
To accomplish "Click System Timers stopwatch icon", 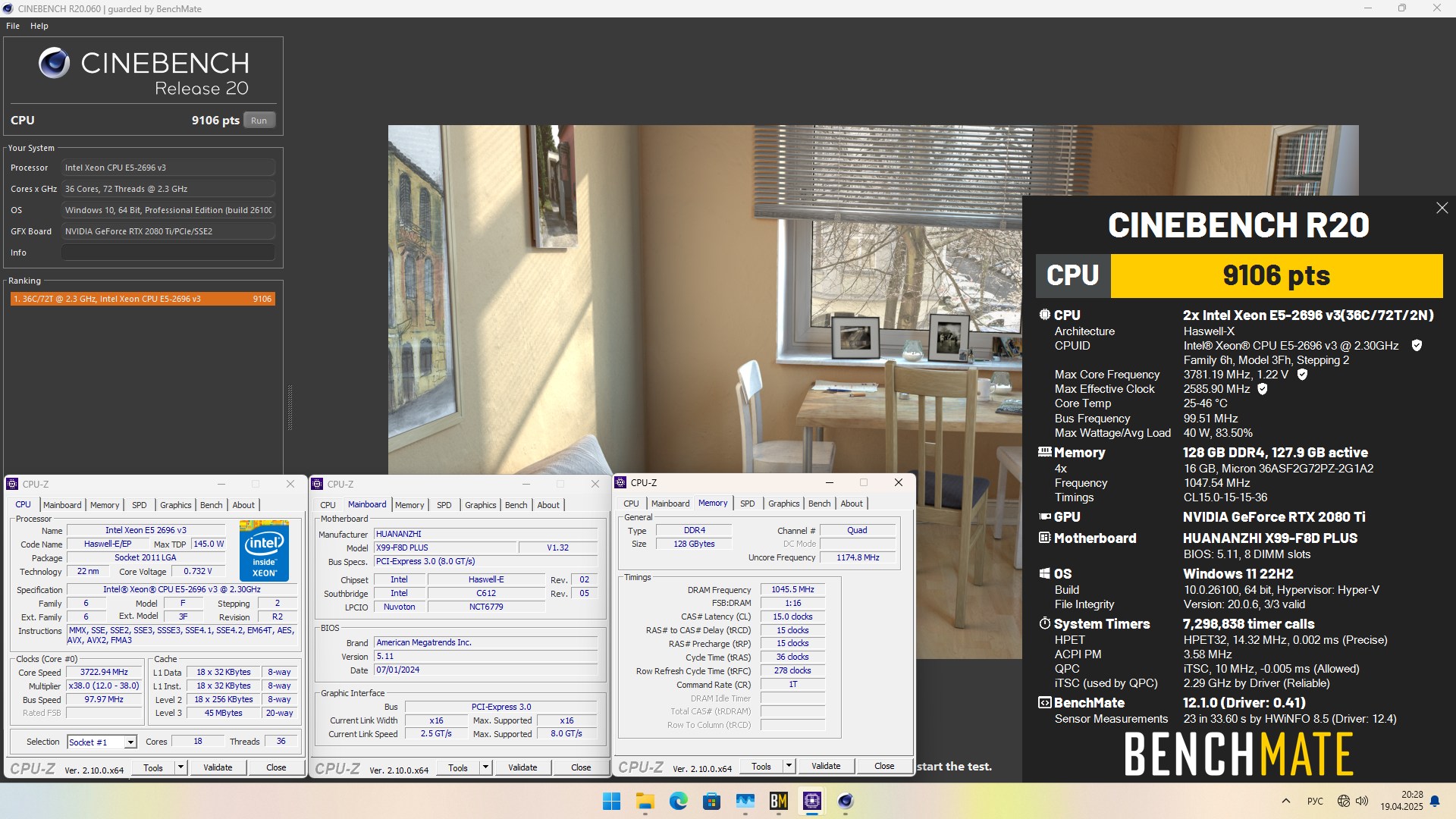I will (x=1045, y=623).
